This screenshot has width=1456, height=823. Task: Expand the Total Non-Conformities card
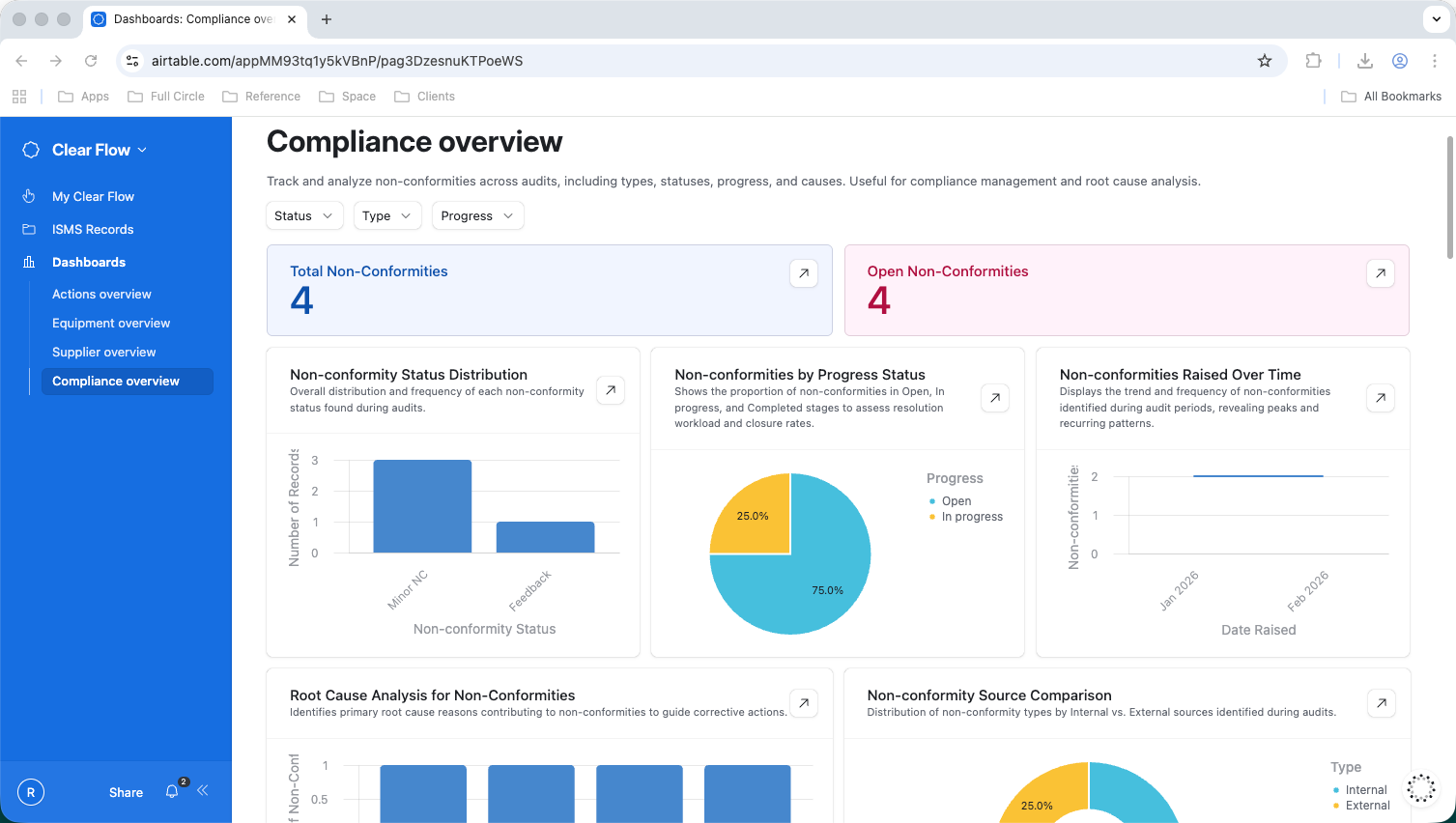tap(804, 273)
